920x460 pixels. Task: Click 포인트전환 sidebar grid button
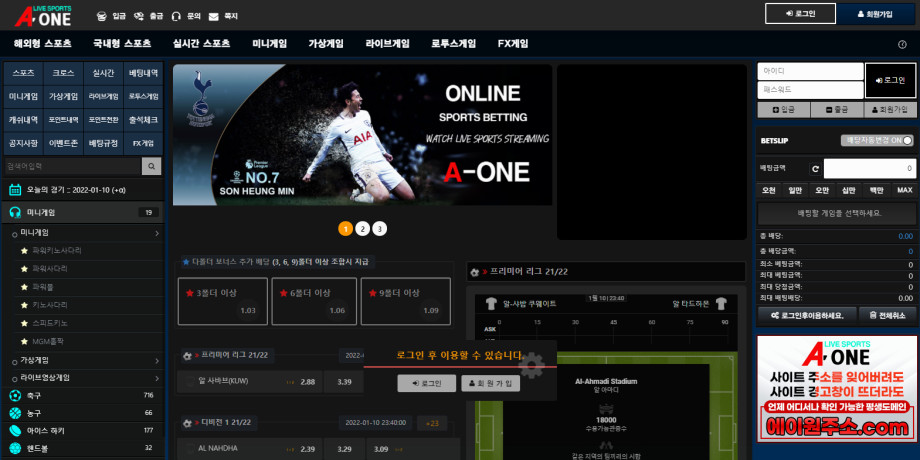(x=103, y=120)
